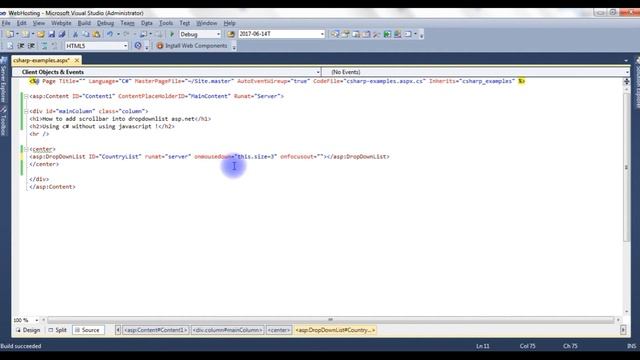Click the Toolbox toolbar icon
This screenshot has width=640, height=360.
(367, 34)
